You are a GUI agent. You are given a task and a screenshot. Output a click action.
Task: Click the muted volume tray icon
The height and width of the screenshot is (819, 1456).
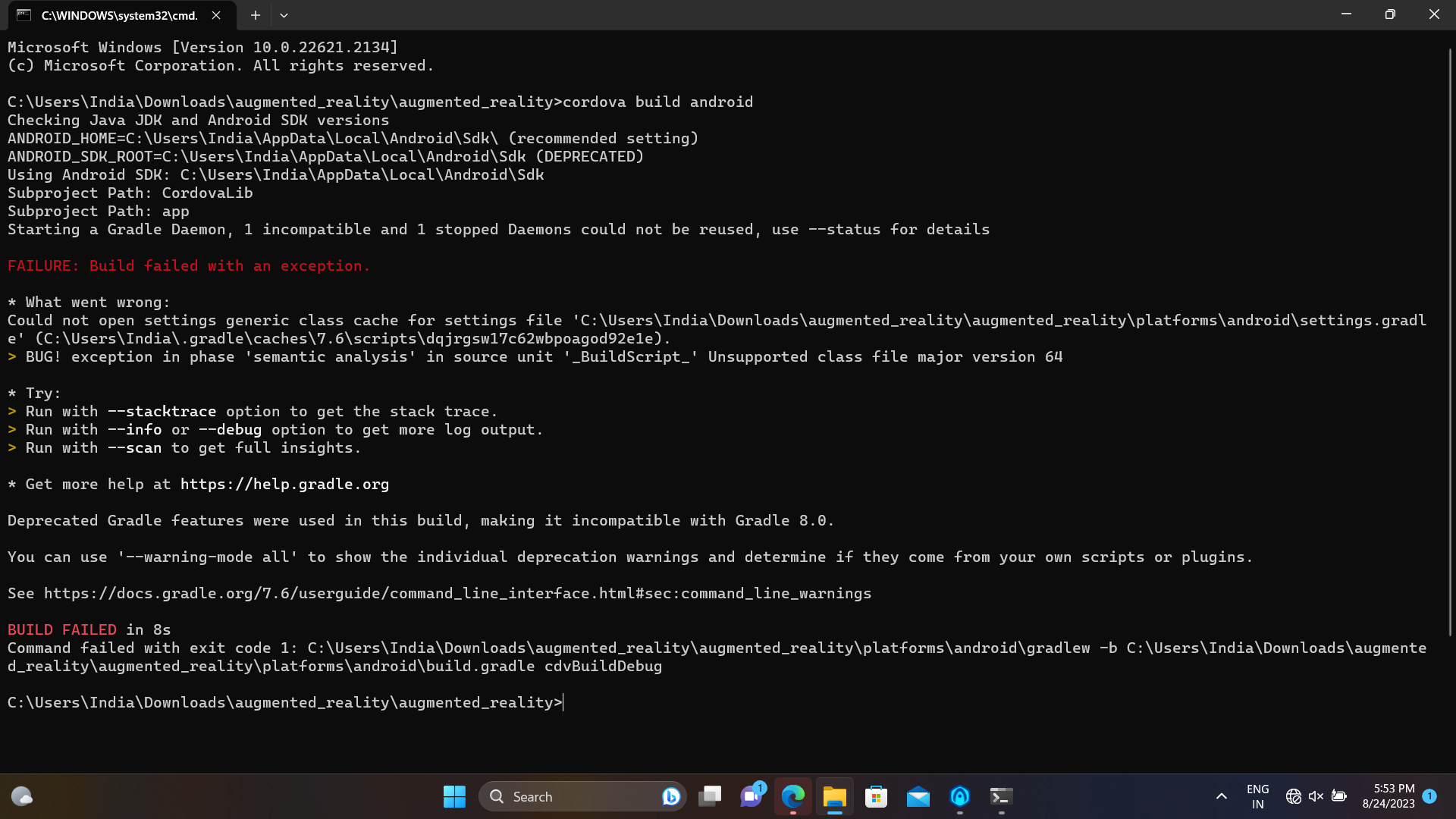(1316, 796)
